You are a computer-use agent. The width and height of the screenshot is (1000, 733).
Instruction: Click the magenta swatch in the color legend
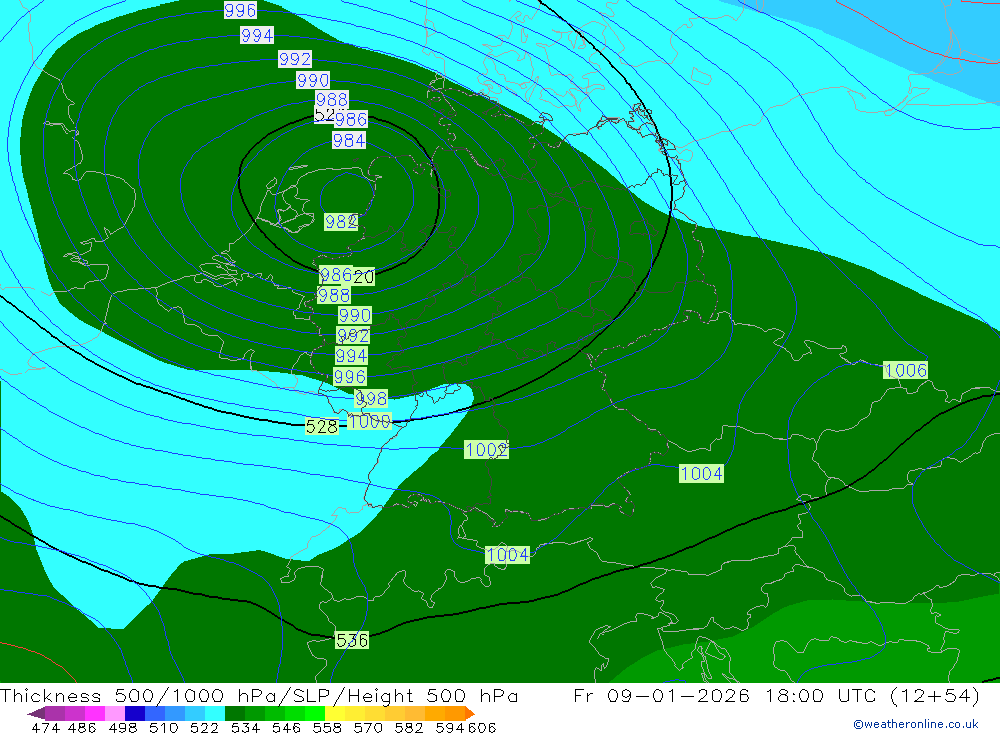coord(95,714)
